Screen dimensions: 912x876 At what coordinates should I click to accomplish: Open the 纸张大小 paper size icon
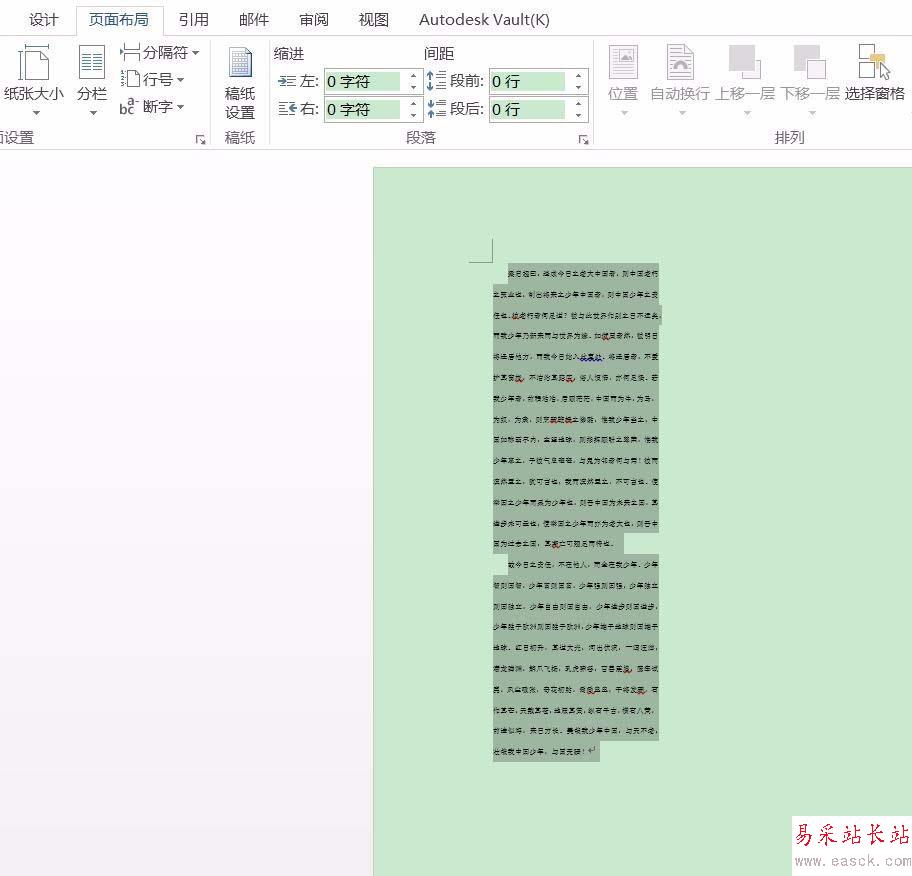point(33,63)
